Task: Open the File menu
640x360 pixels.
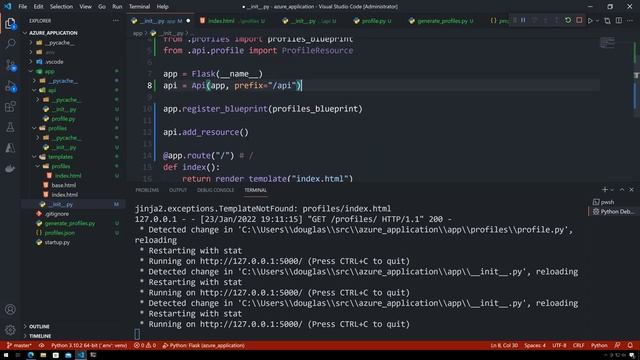Action: pos(22,7)
